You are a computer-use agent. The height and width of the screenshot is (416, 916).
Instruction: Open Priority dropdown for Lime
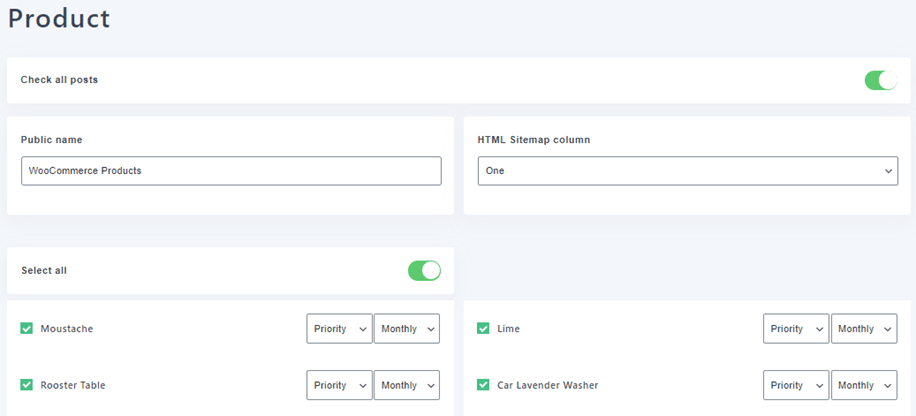click(x=796, y=329)
